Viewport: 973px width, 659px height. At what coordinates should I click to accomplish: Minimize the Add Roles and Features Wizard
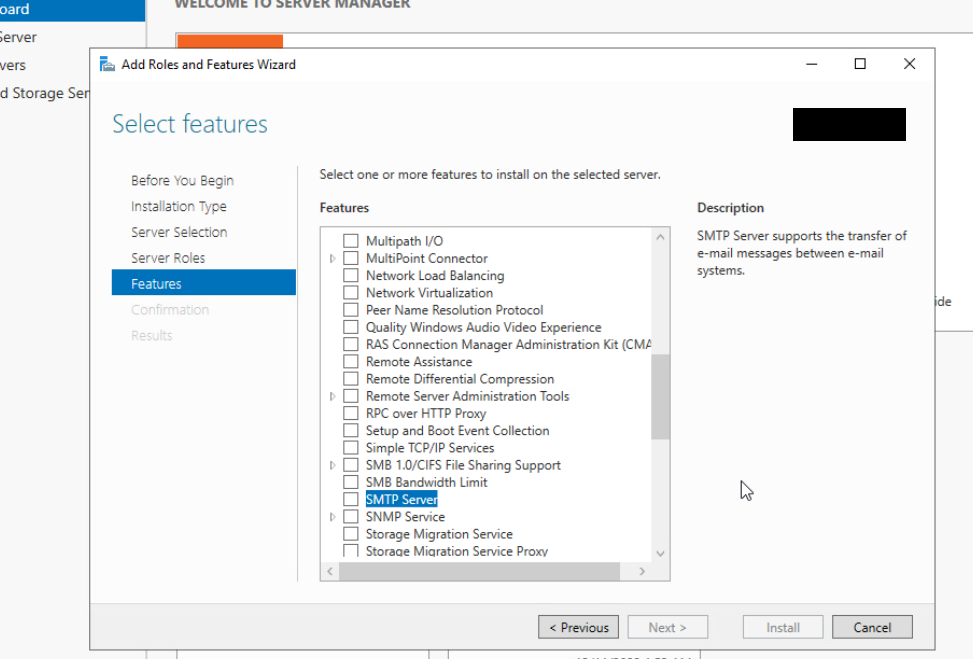(812, 64)
